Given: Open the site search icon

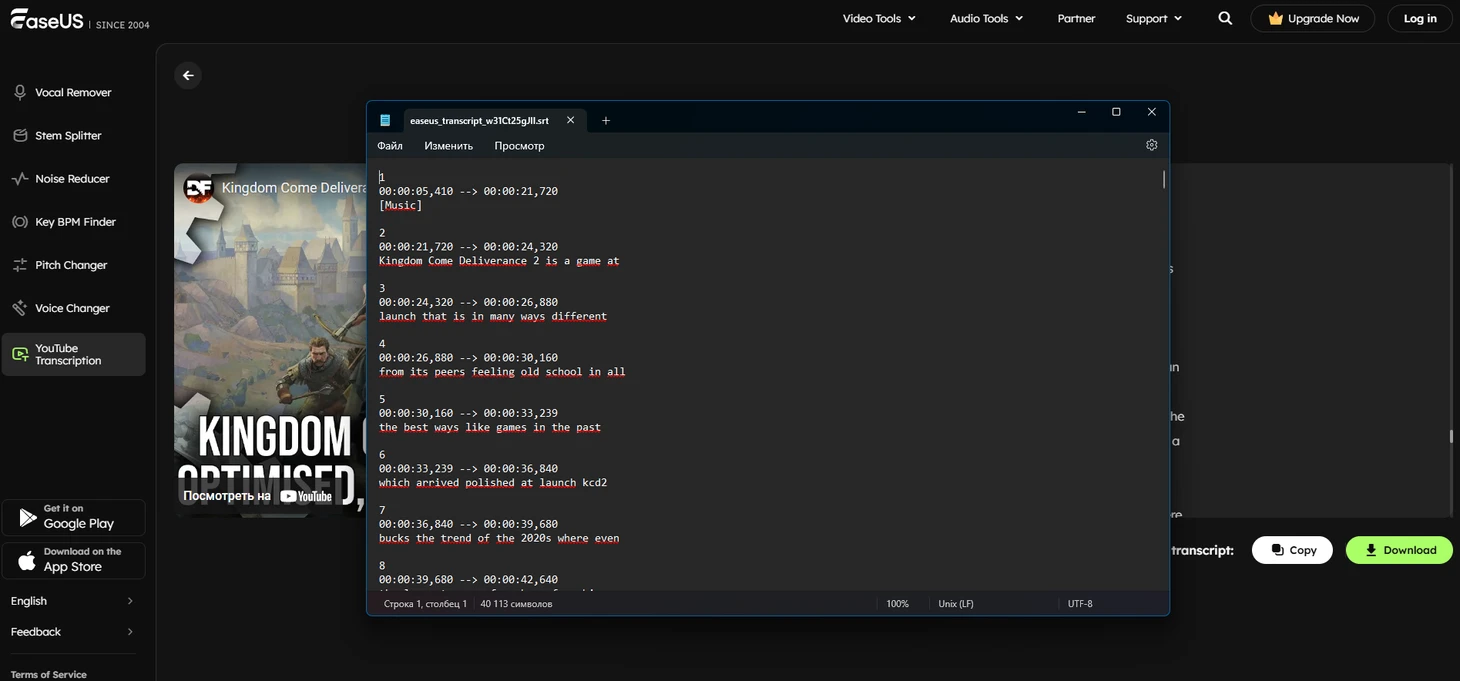Looking at the screenshot, I should pyautogui.click(x=1225, y=18).
